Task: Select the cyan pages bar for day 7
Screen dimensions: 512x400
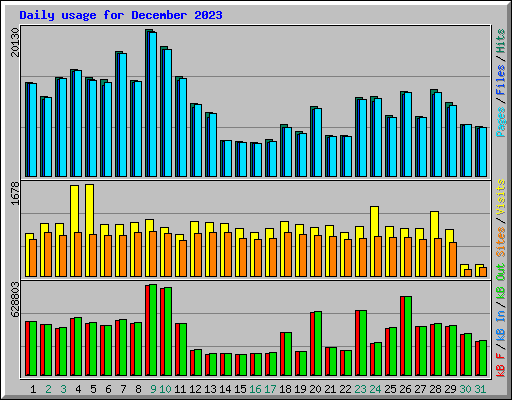Action: pos(123,115)
